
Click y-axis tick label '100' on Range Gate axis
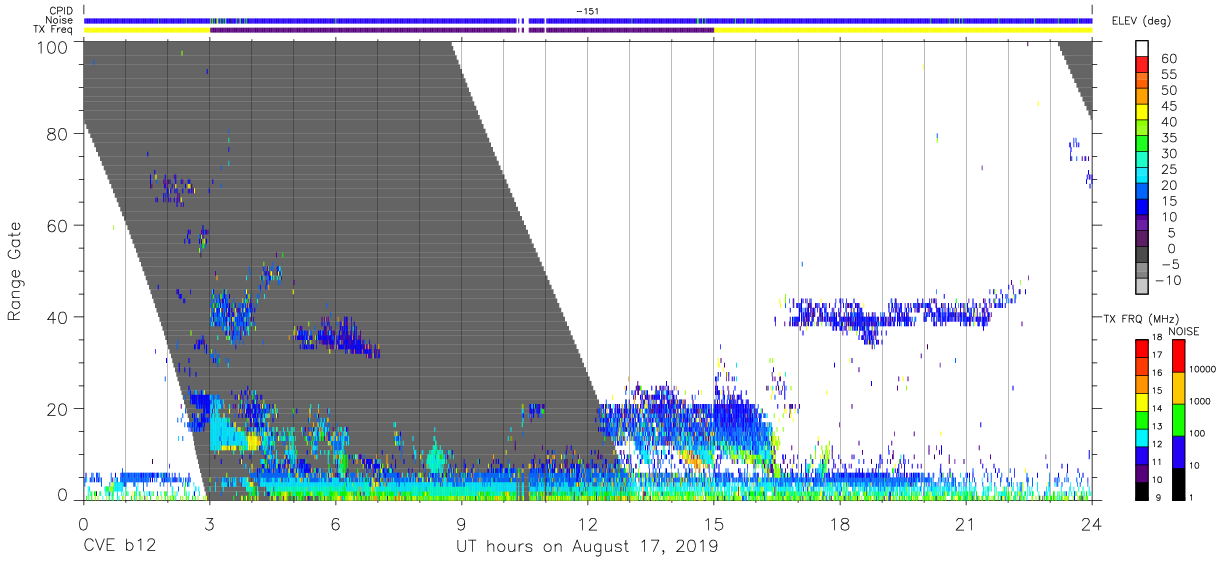tap(51, 47)
